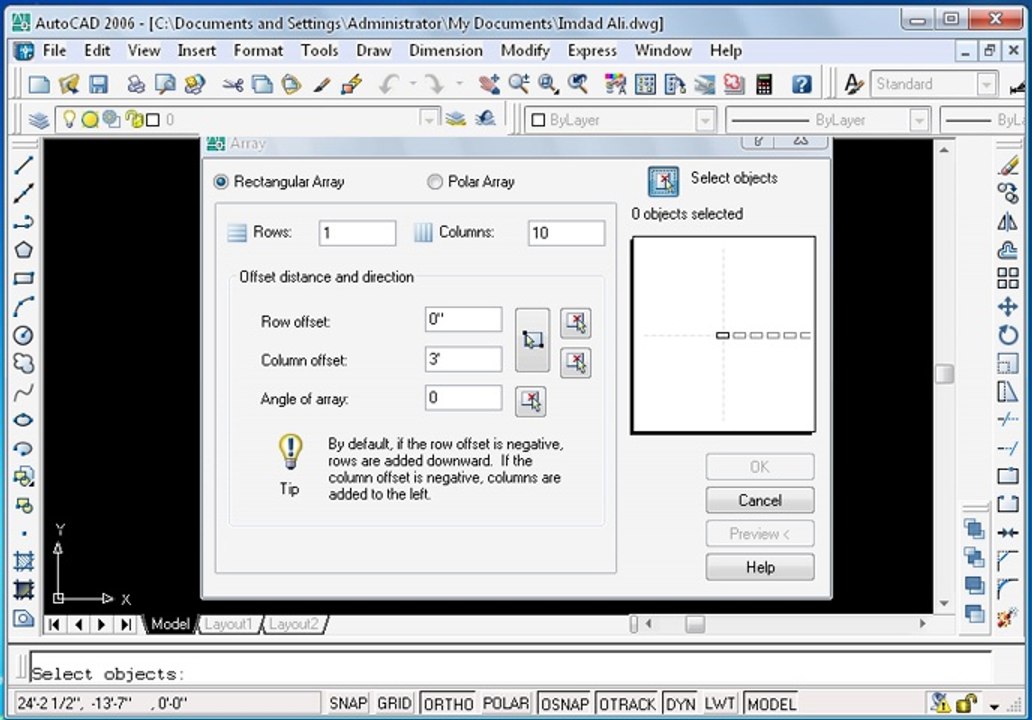This screenshot has height=720, width=1032.
Task: Pick row offset icon button
Action: [576, 322]
